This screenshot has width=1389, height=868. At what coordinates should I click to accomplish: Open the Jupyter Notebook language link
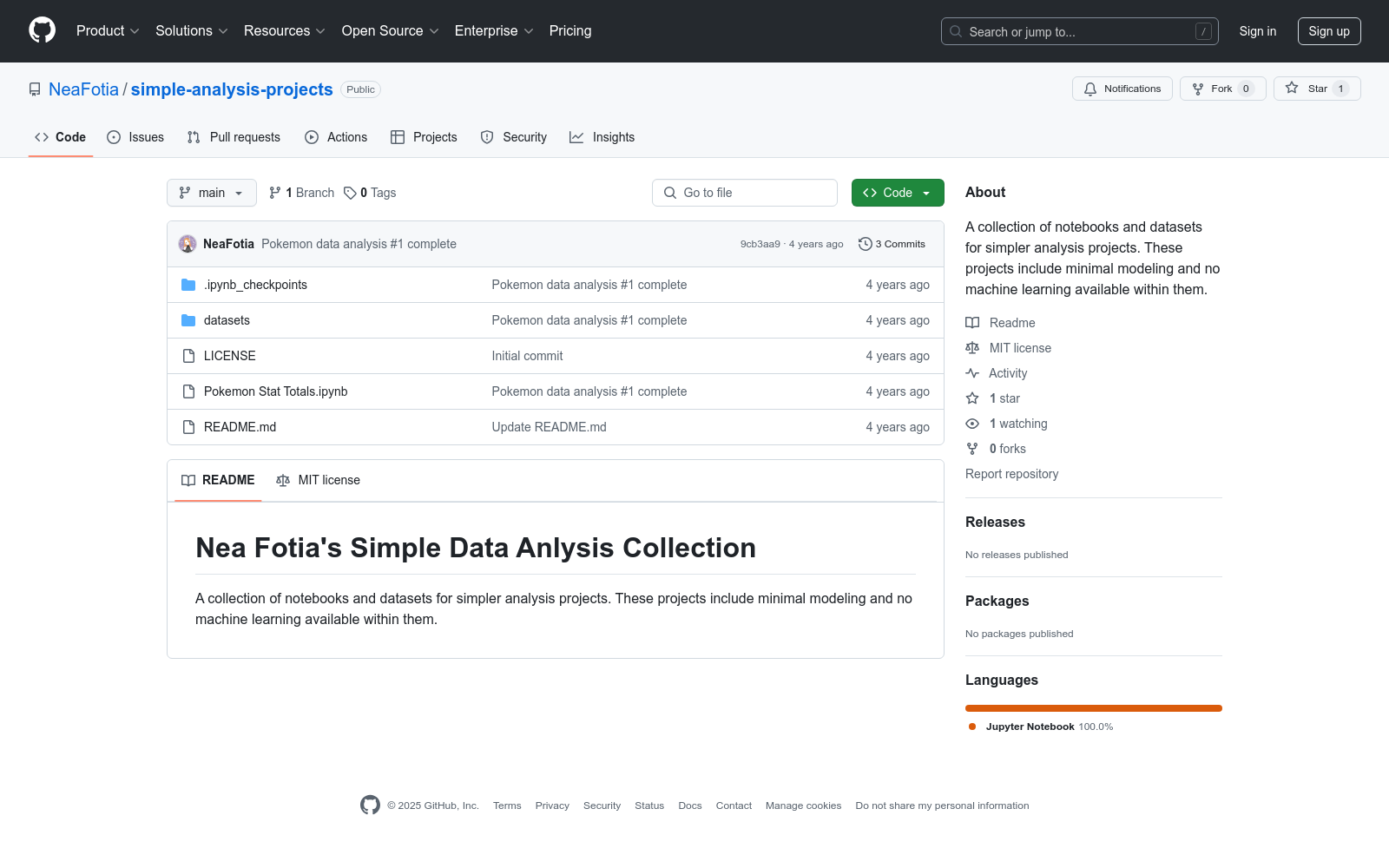coord(1040,727)
